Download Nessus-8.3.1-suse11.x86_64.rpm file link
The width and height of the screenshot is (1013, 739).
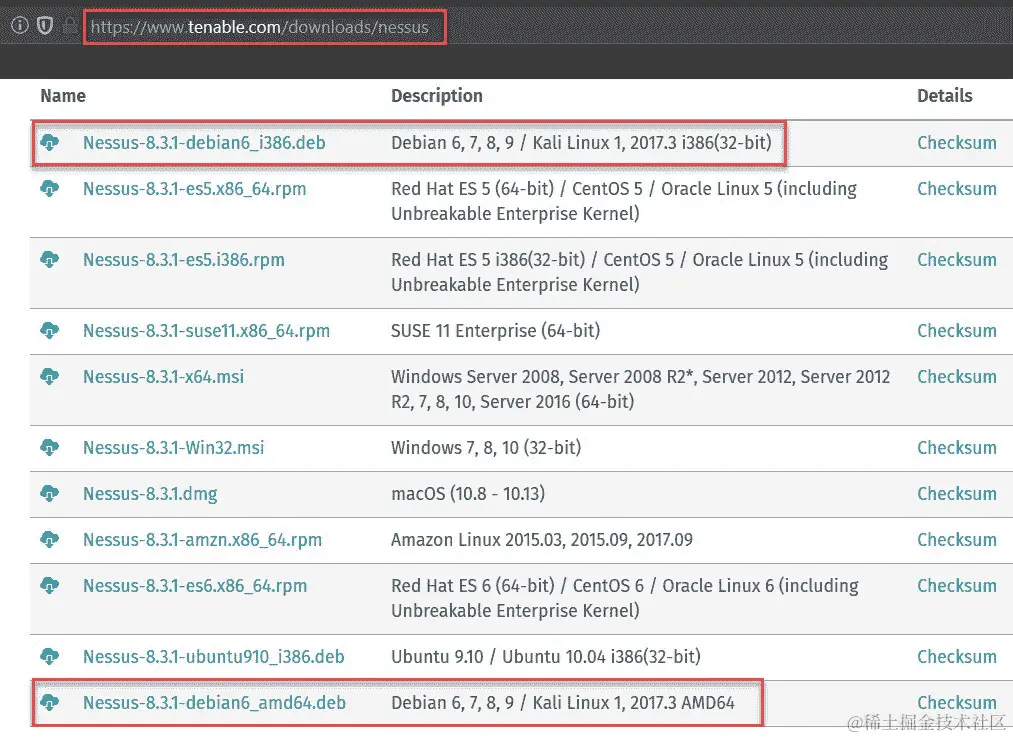(x=206, y=331)
